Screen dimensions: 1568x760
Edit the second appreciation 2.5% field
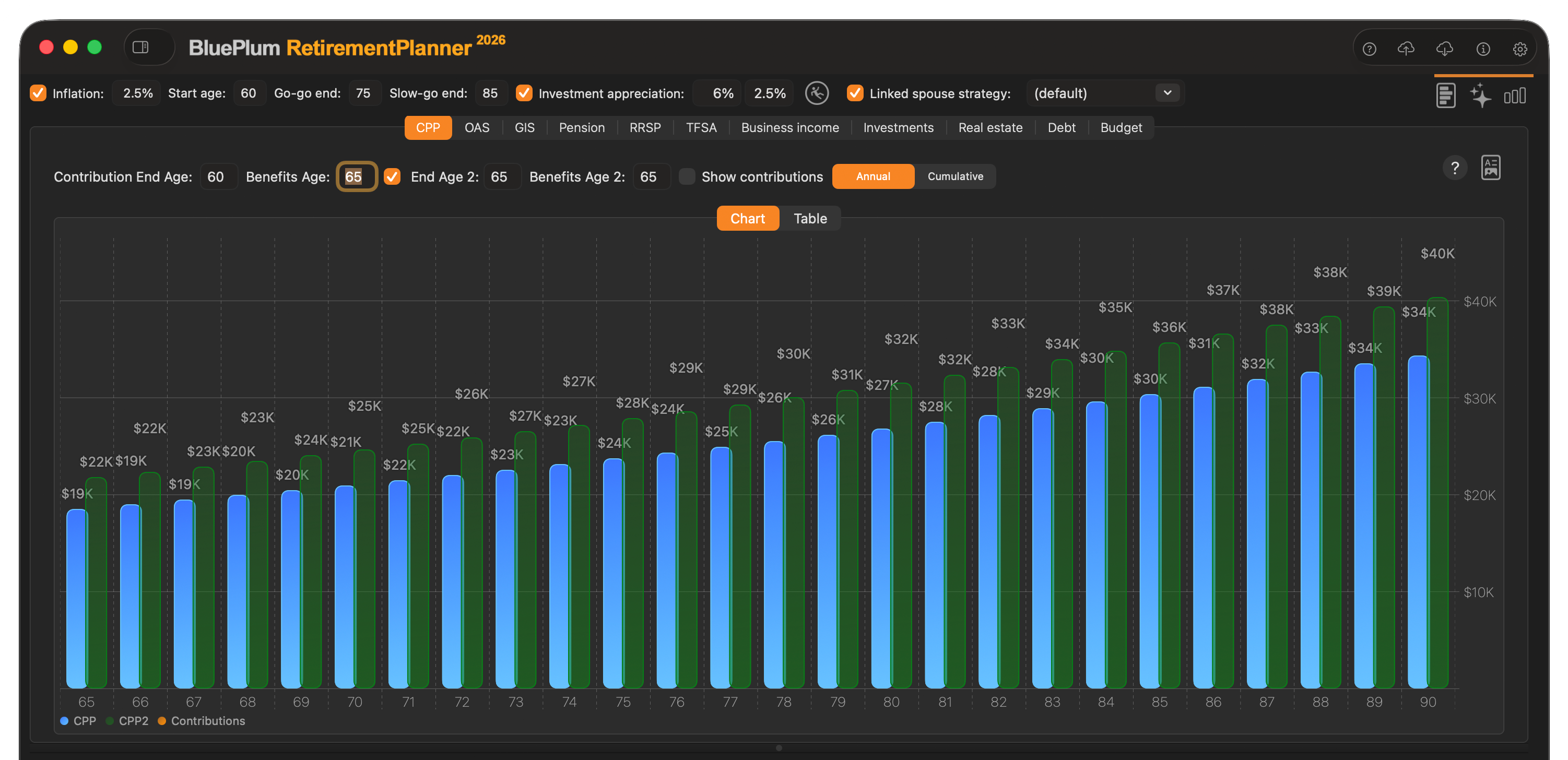click(770, 93)
